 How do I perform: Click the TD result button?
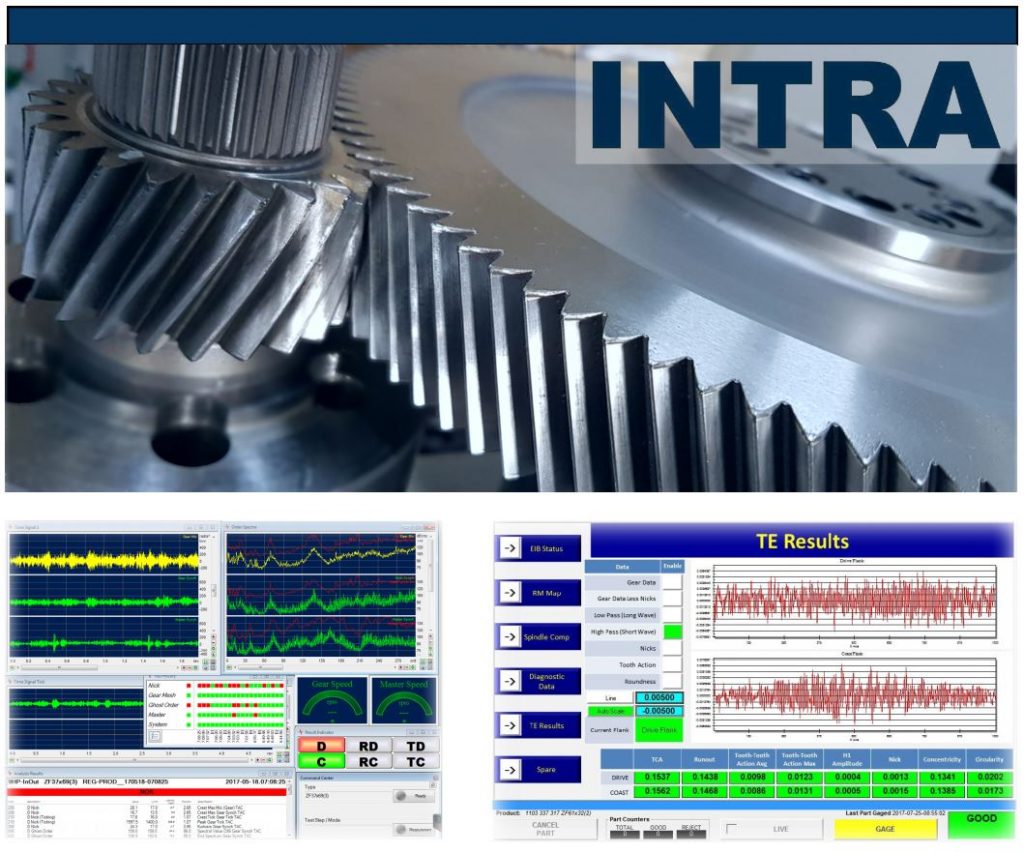(415, 746)
